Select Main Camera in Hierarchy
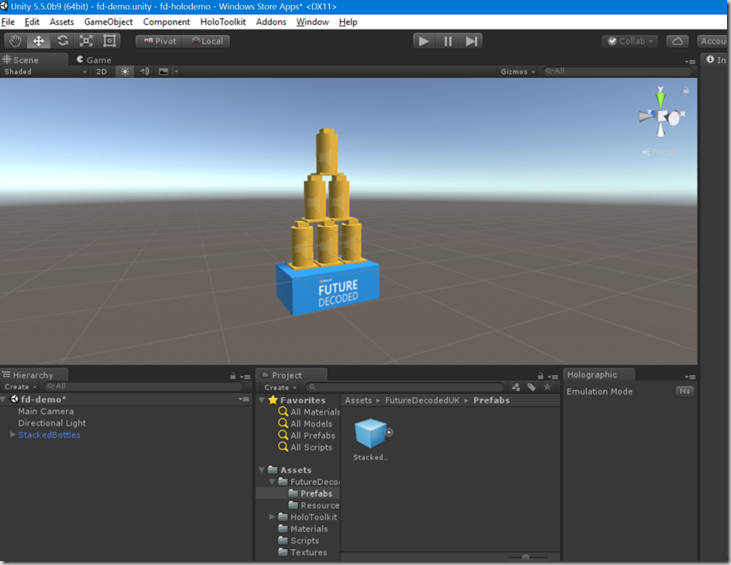This screenshot has height=565, width=731. [x=46, y=411]
